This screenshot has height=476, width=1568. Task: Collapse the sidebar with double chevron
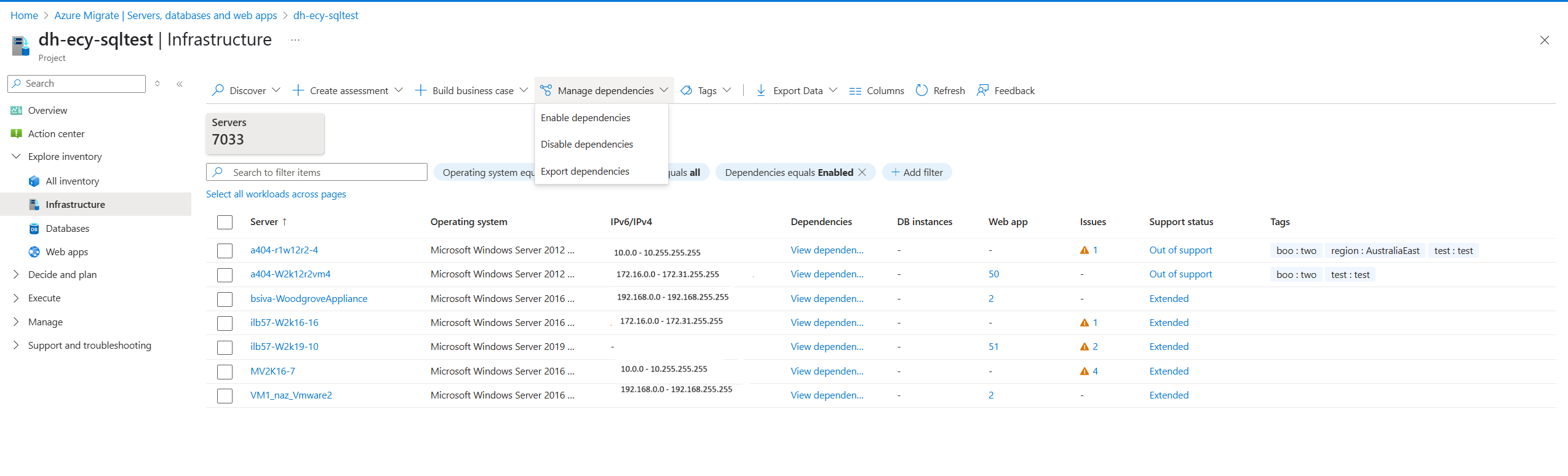(180, 84)
